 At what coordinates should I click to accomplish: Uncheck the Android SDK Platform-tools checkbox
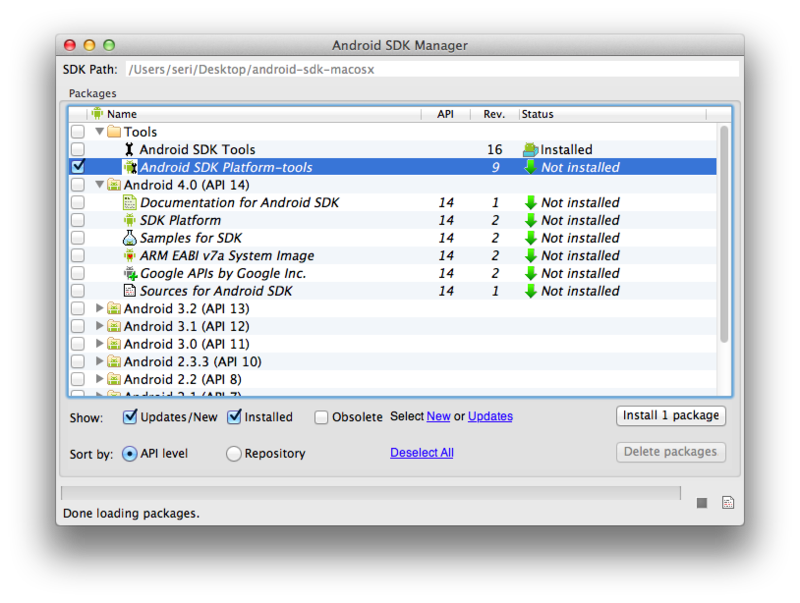pos(78,166)
